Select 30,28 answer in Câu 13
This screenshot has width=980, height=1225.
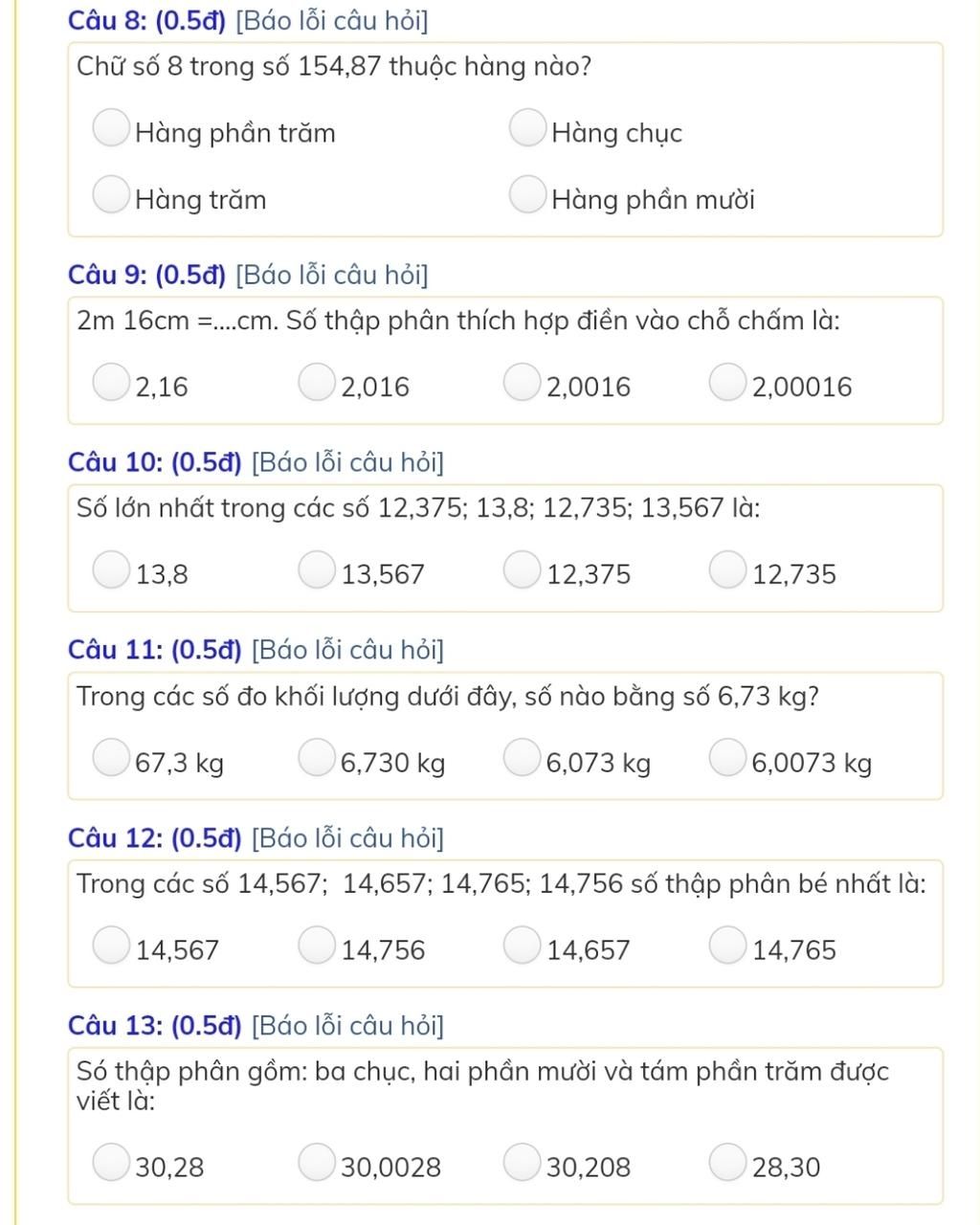pyautogui.click(x=112, y=1162)
